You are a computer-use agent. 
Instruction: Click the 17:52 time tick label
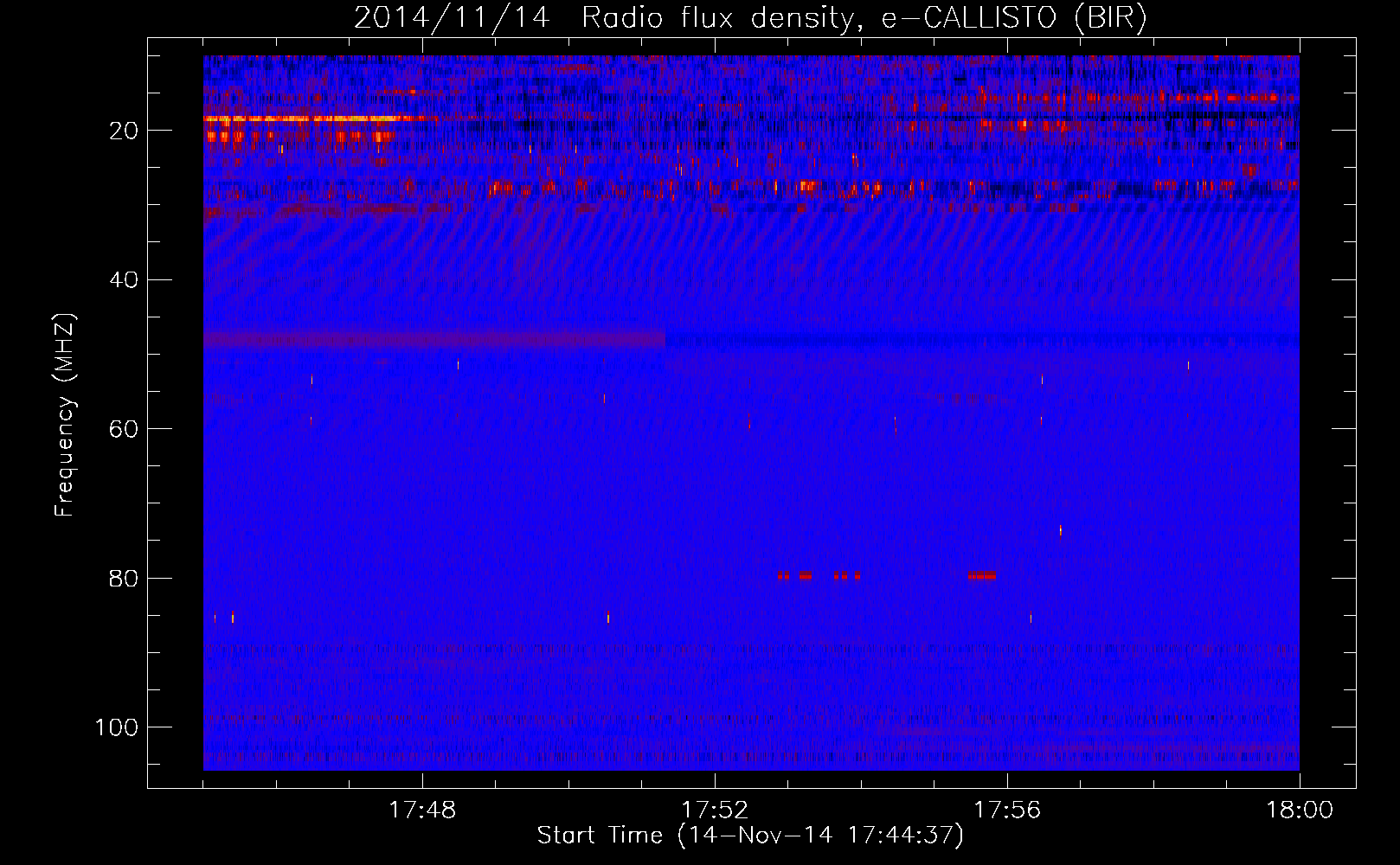(715, 811)
